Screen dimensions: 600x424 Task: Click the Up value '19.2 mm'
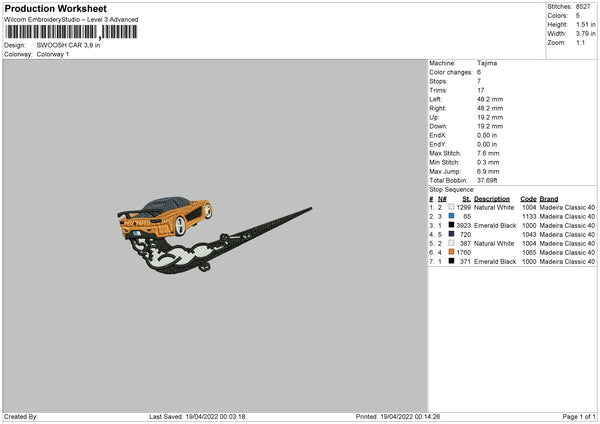tap(490, 117)
